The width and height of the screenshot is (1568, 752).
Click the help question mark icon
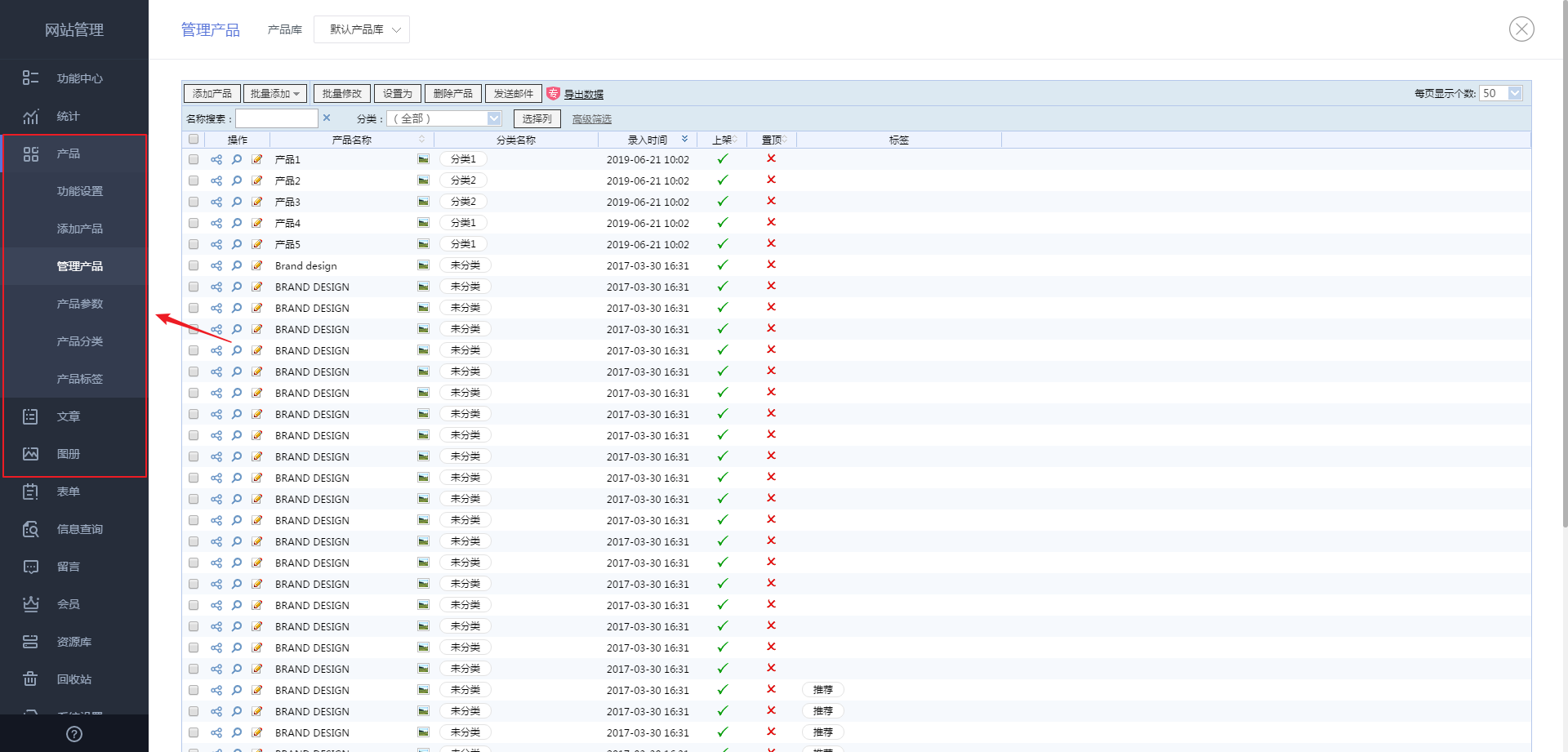pyautogui.click(x=74, y=734)
